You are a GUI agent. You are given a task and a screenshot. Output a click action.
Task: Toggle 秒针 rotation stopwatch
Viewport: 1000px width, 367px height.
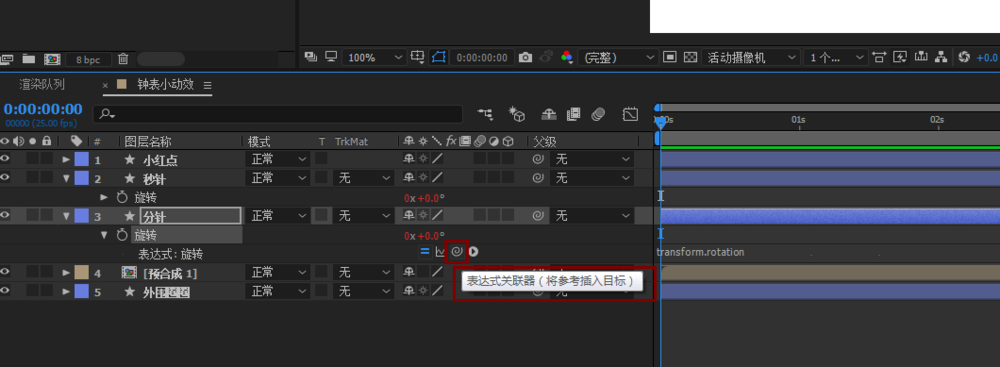click(x=122, y=198)
